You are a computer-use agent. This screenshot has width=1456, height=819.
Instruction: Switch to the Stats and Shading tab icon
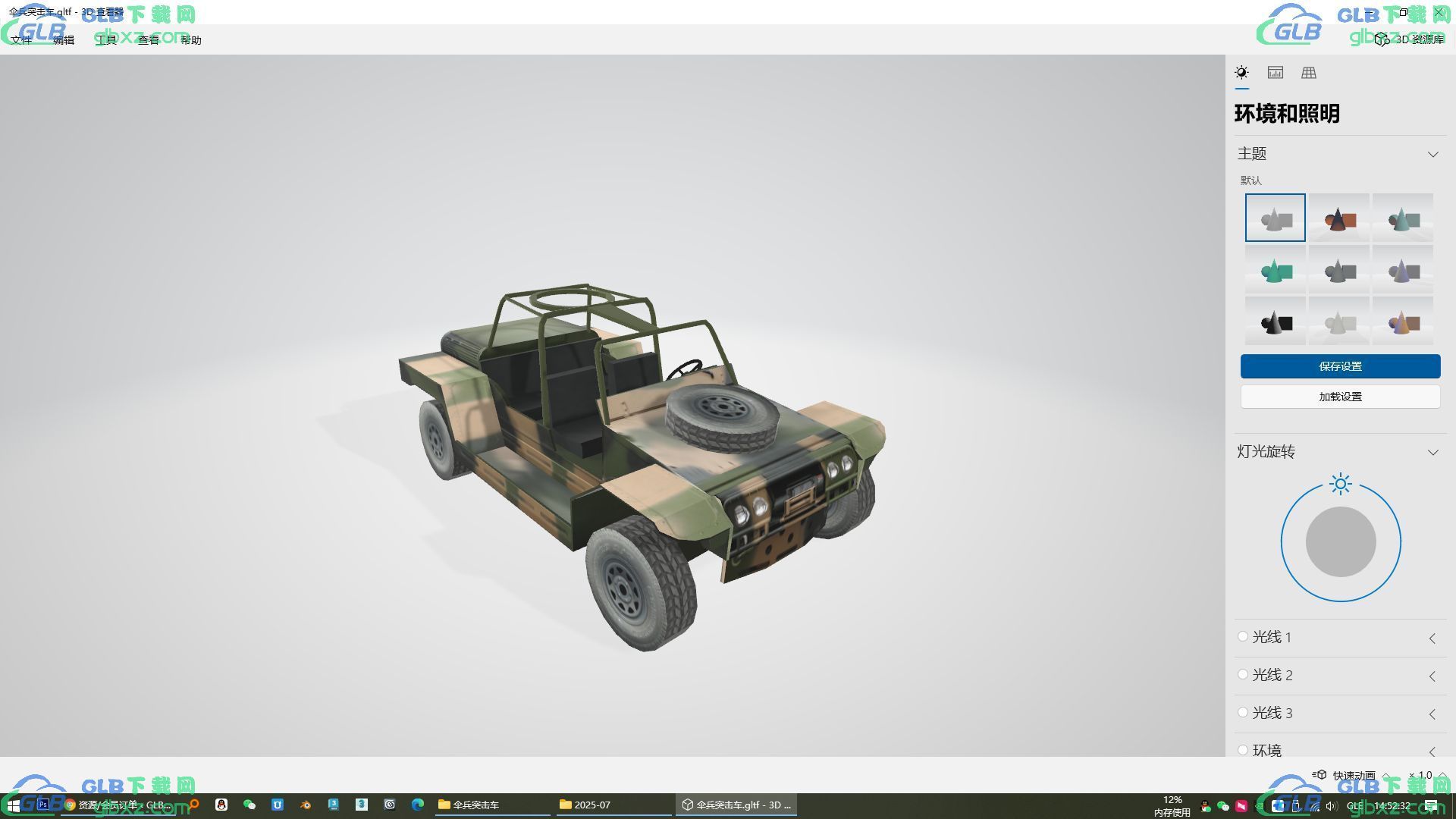pyautogui.click(x=1275, y=73)
